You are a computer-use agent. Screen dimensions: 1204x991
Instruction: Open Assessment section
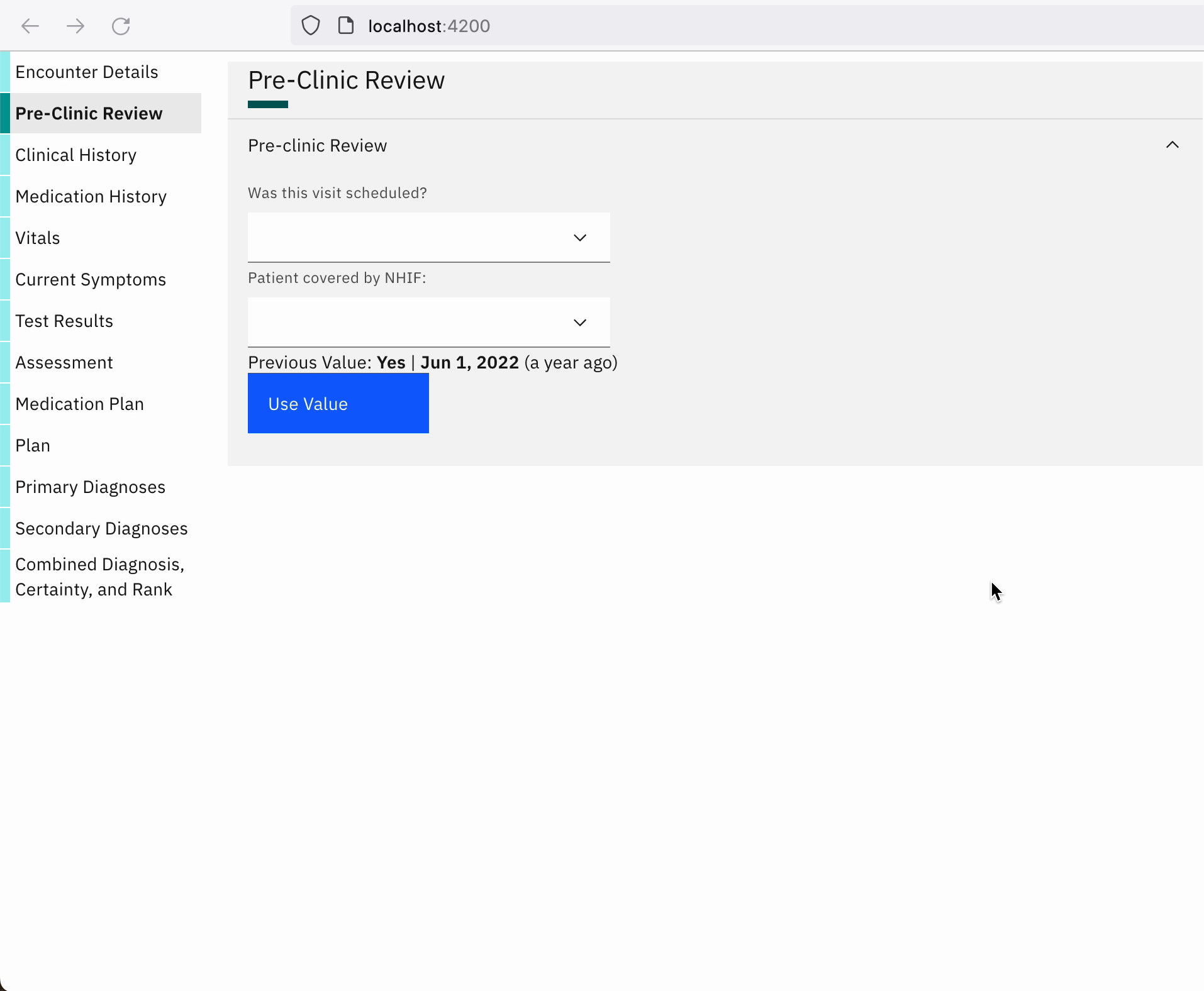[x=101, y=363]
